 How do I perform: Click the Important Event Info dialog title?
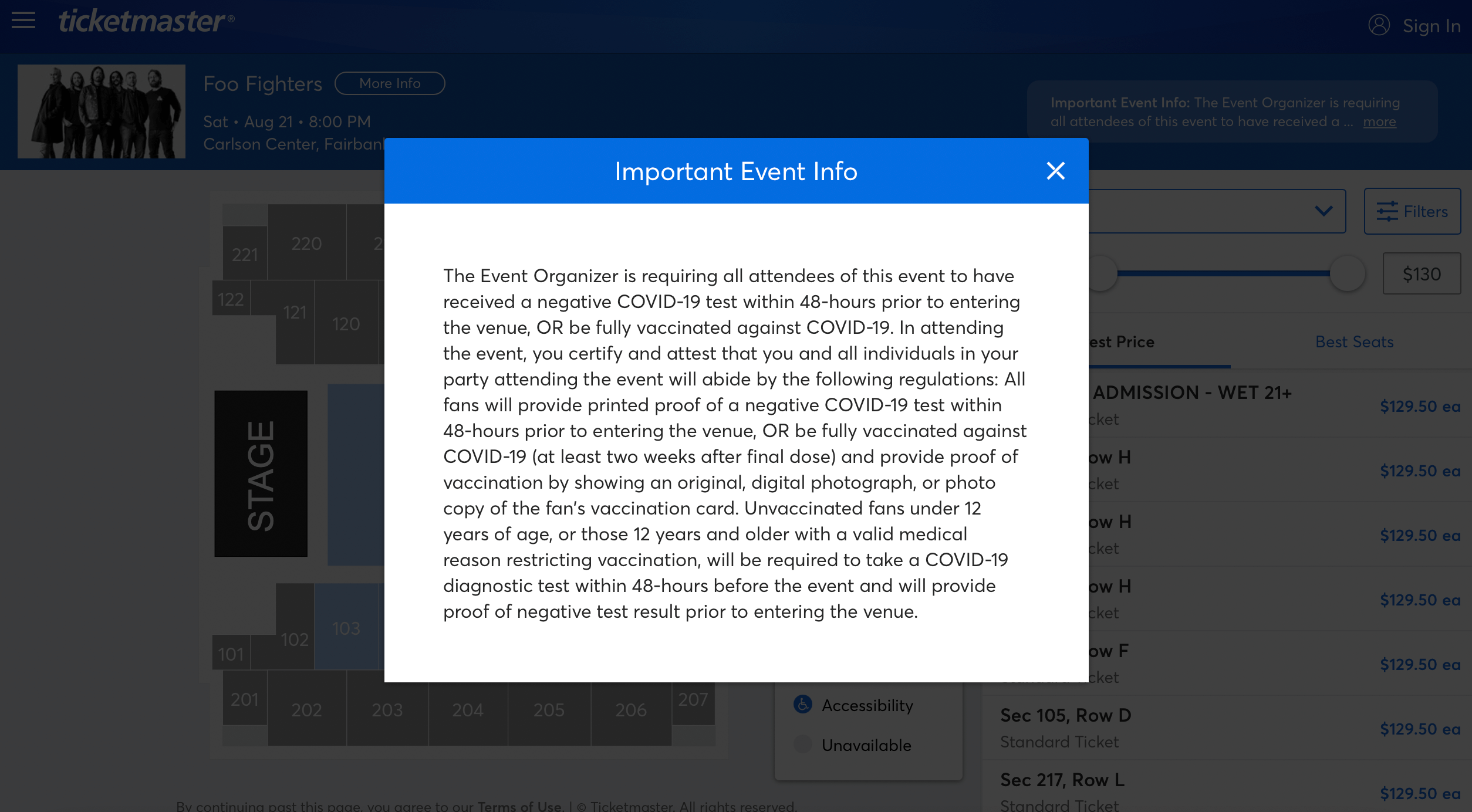tap(736, 171)
